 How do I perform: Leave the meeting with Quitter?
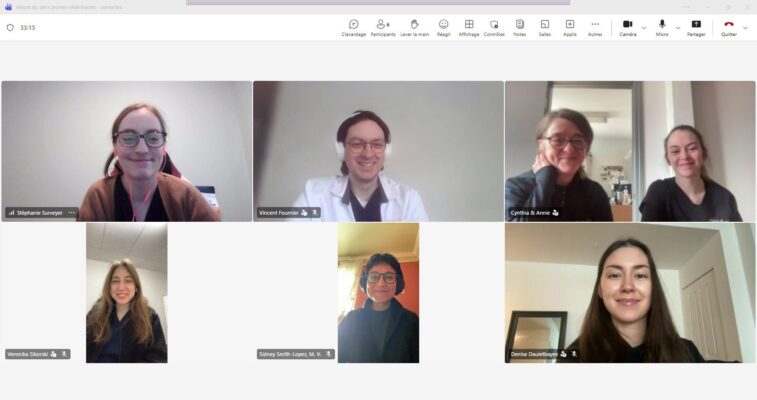728,27
